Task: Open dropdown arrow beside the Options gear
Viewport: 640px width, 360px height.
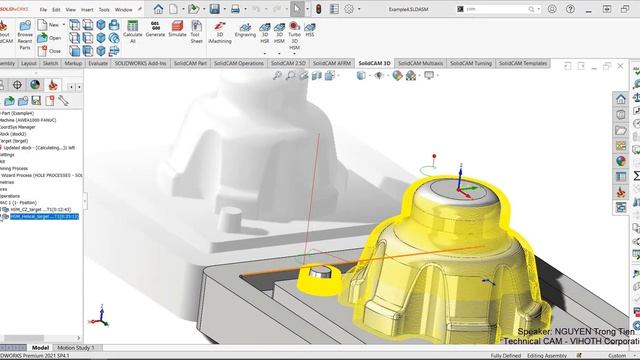Action: click(358, 9)
